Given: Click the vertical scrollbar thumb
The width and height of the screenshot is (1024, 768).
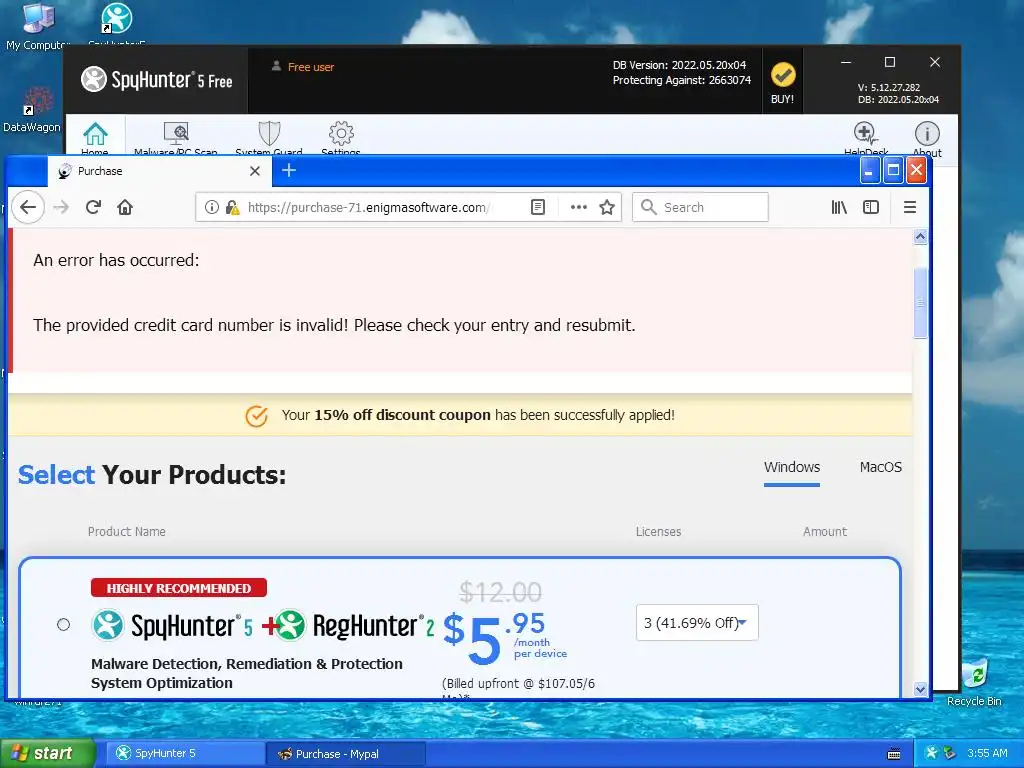Looking at the screenshot, I should coord(920,302).
